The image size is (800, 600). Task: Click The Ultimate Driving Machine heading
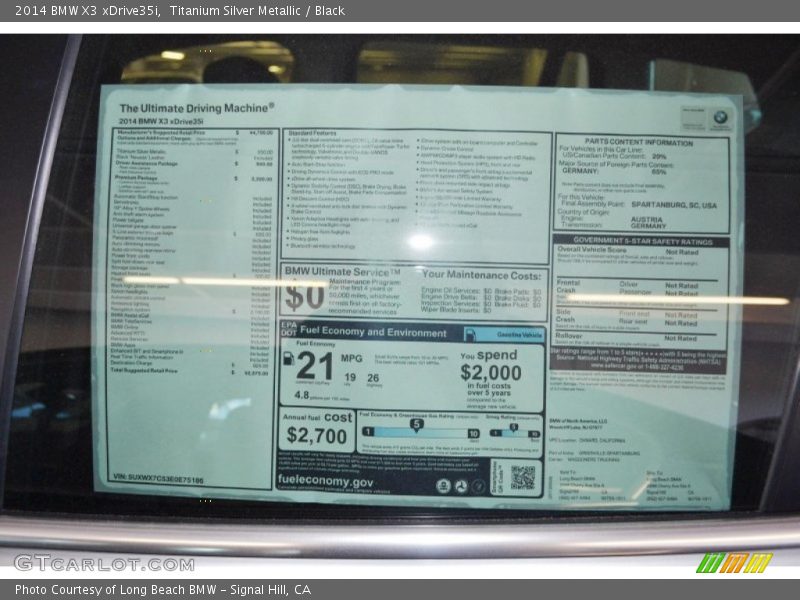(x=197, y=107)
